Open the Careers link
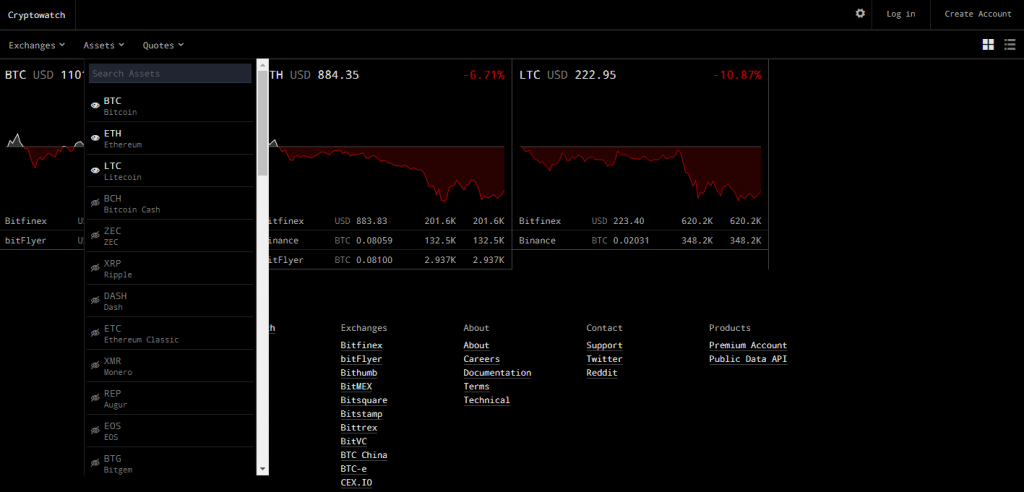This screenshot has height=492, width=1024. (x=481, y=359)
